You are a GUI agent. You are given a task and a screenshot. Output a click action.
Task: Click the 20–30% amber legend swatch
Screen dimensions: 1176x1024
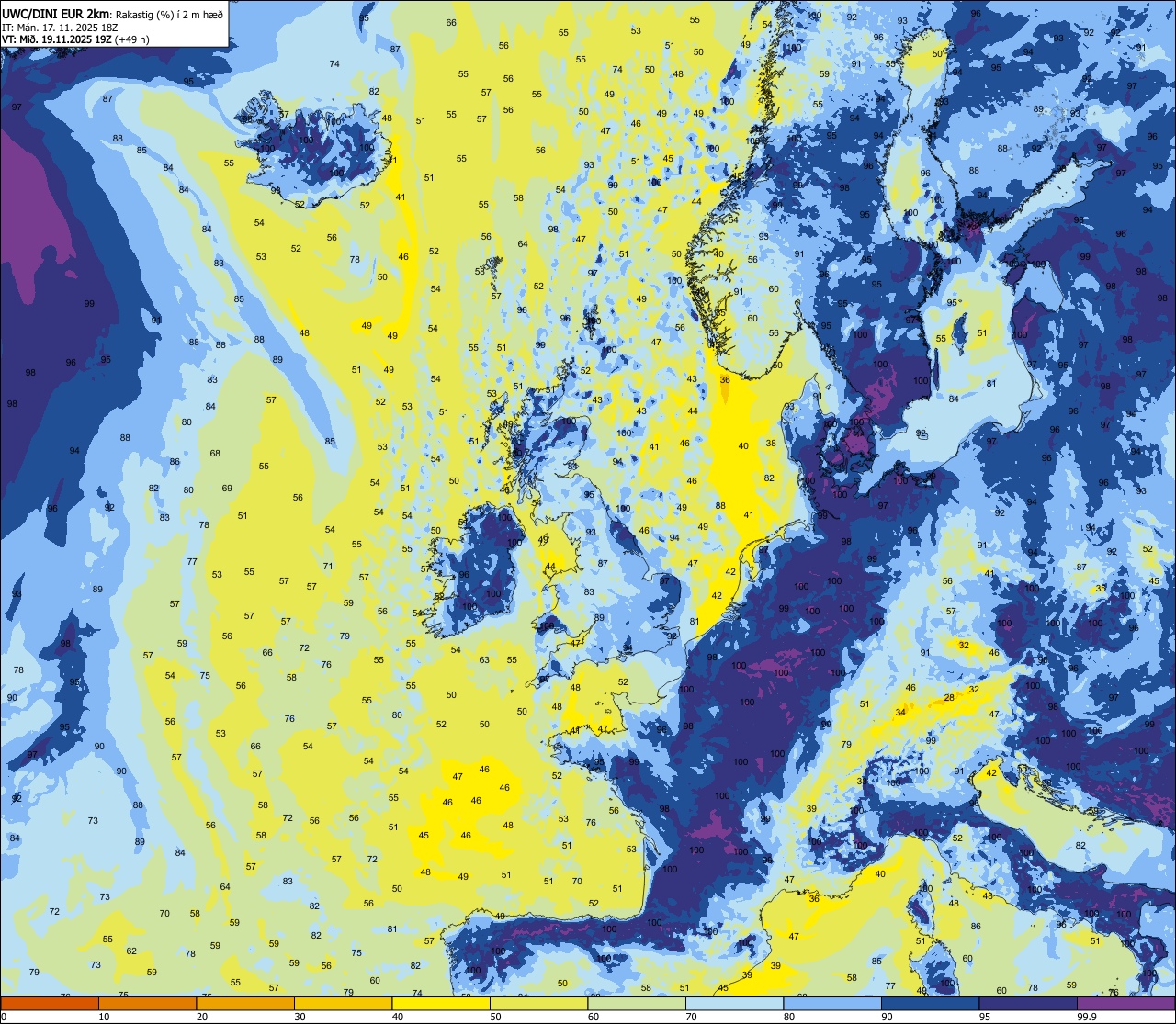pos(245,1003)
